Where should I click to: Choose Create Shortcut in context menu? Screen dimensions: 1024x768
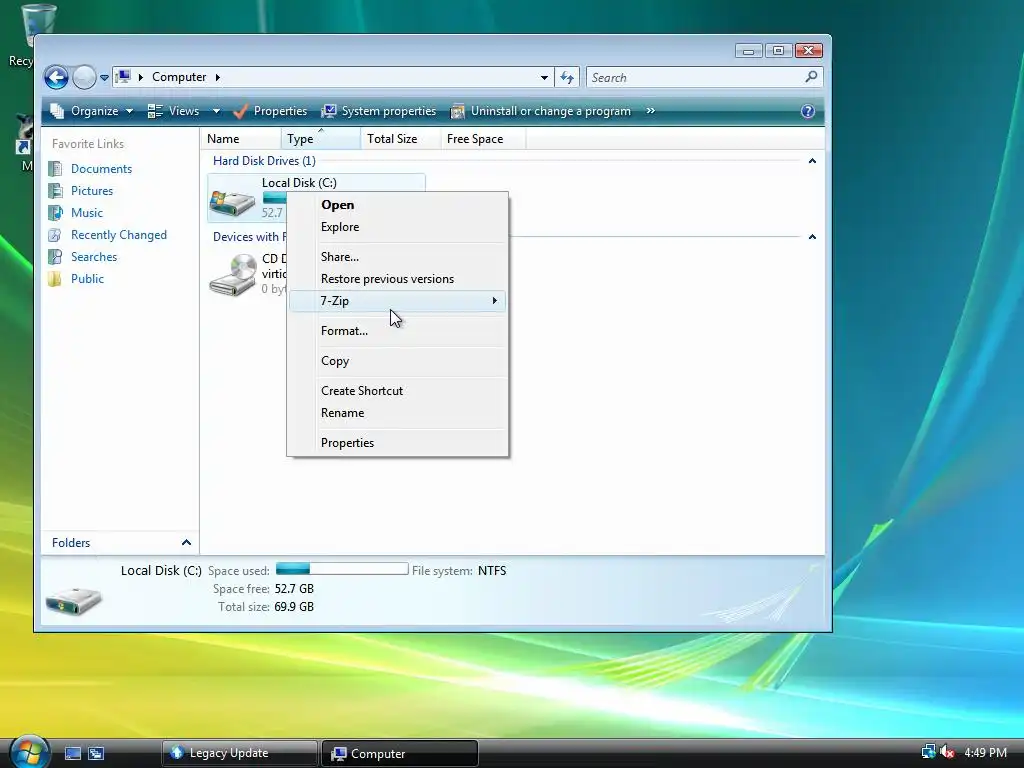[397, 391]
